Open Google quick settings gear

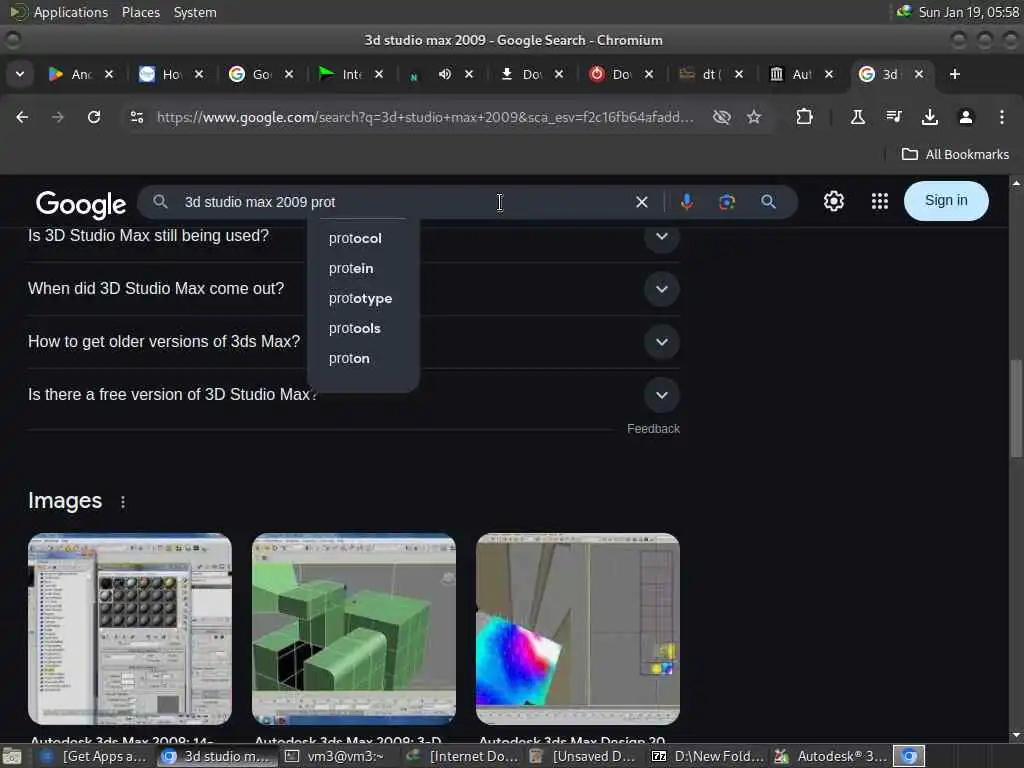tap(834, 201)
